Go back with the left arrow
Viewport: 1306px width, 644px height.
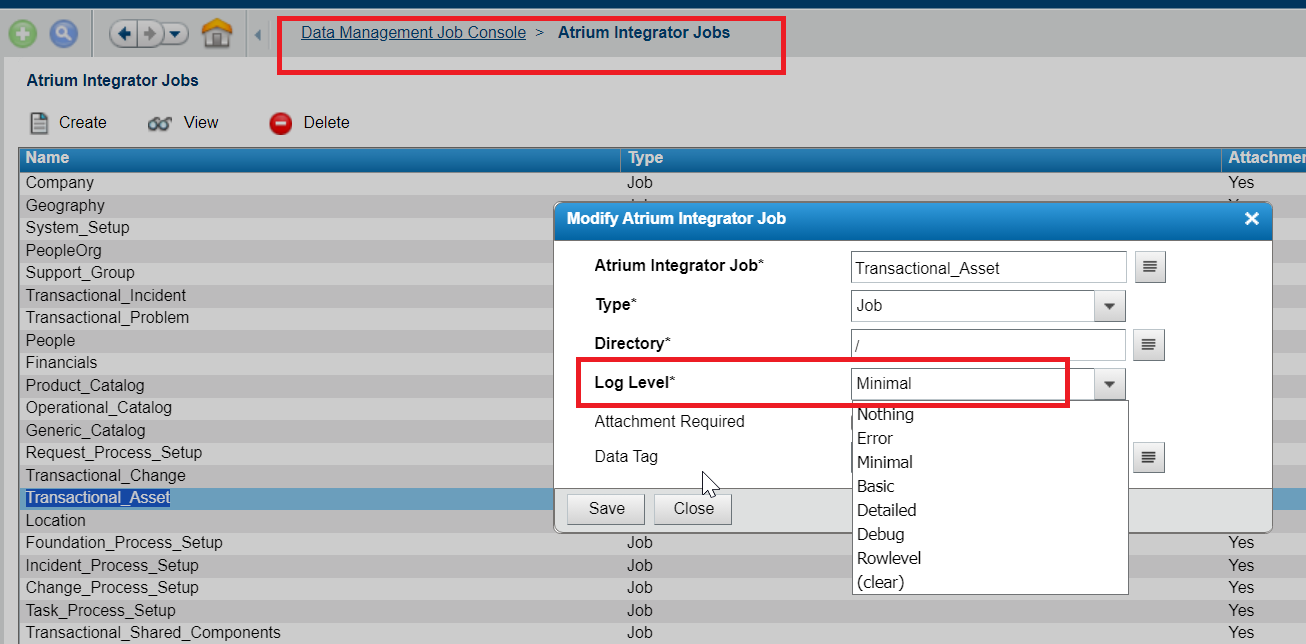(x=125, y=34)
